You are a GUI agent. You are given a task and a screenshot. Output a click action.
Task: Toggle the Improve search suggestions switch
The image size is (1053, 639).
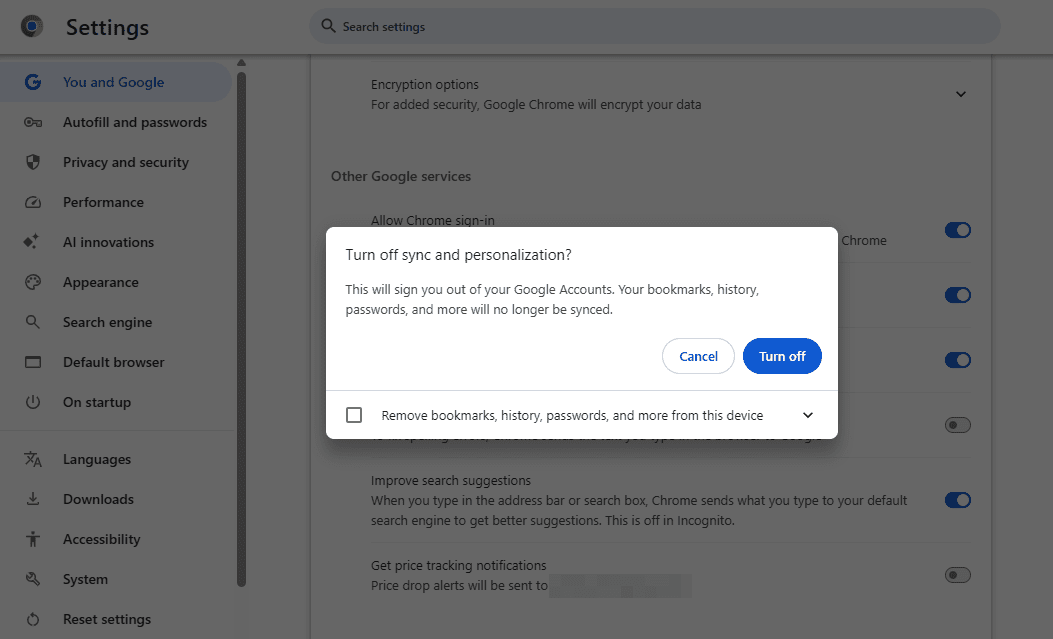point(957,500)
